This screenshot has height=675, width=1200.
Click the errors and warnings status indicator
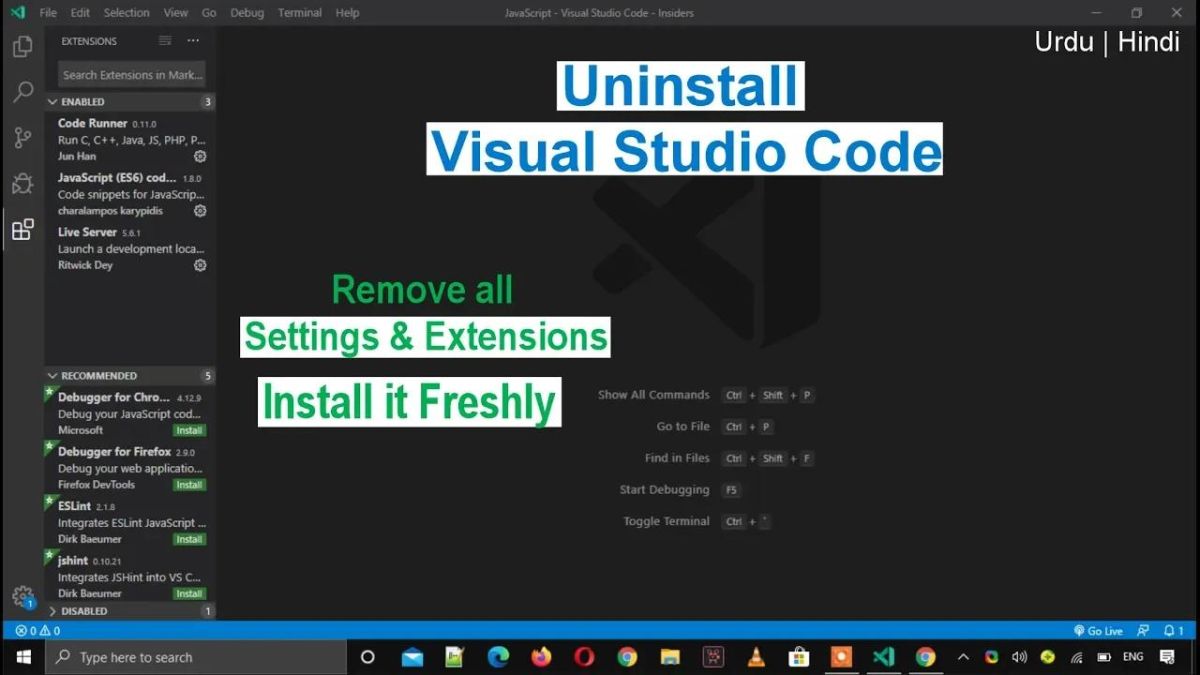point(38,631)
